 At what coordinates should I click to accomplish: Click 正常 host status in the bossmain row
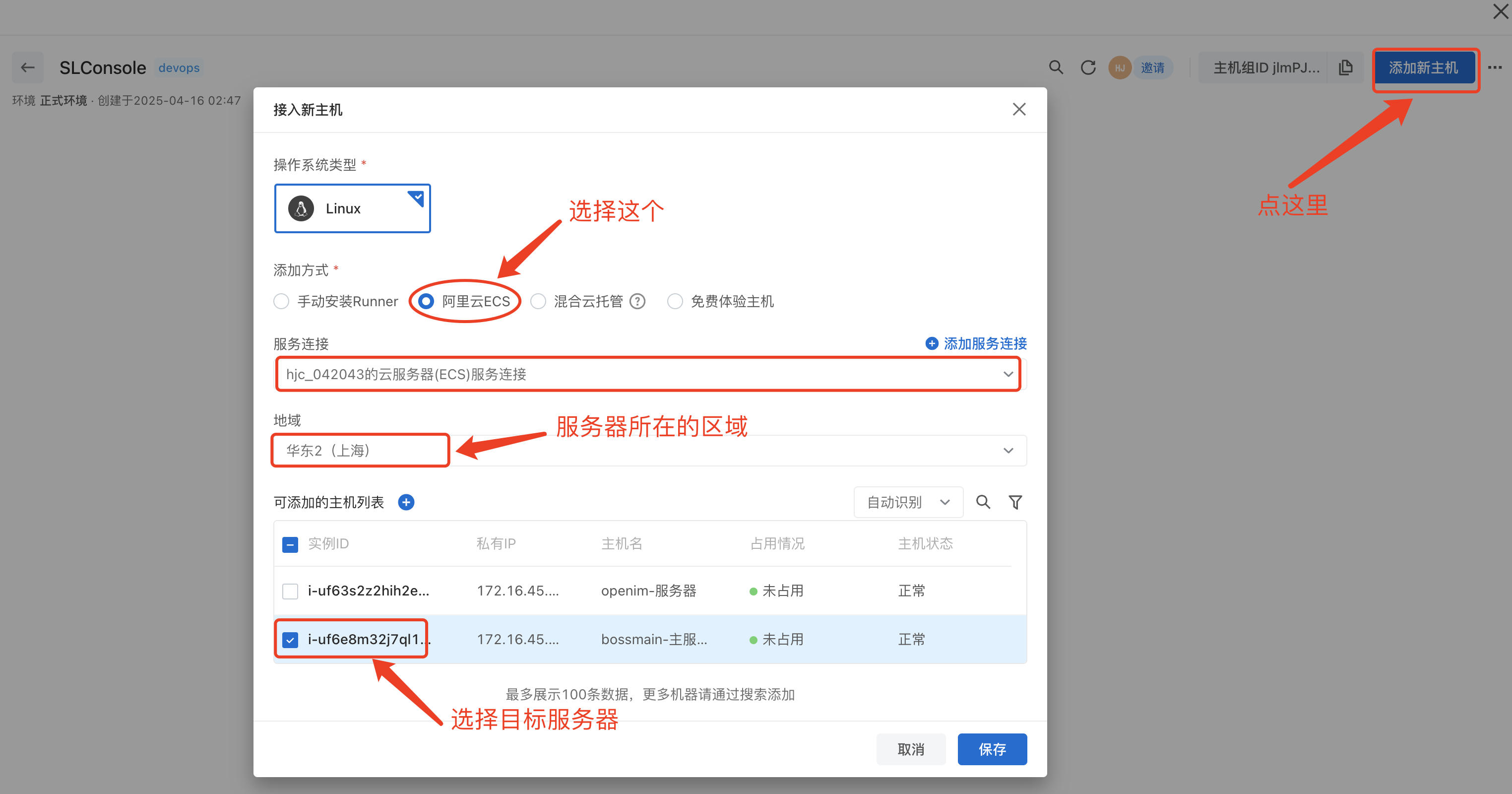tap(912, 640)
